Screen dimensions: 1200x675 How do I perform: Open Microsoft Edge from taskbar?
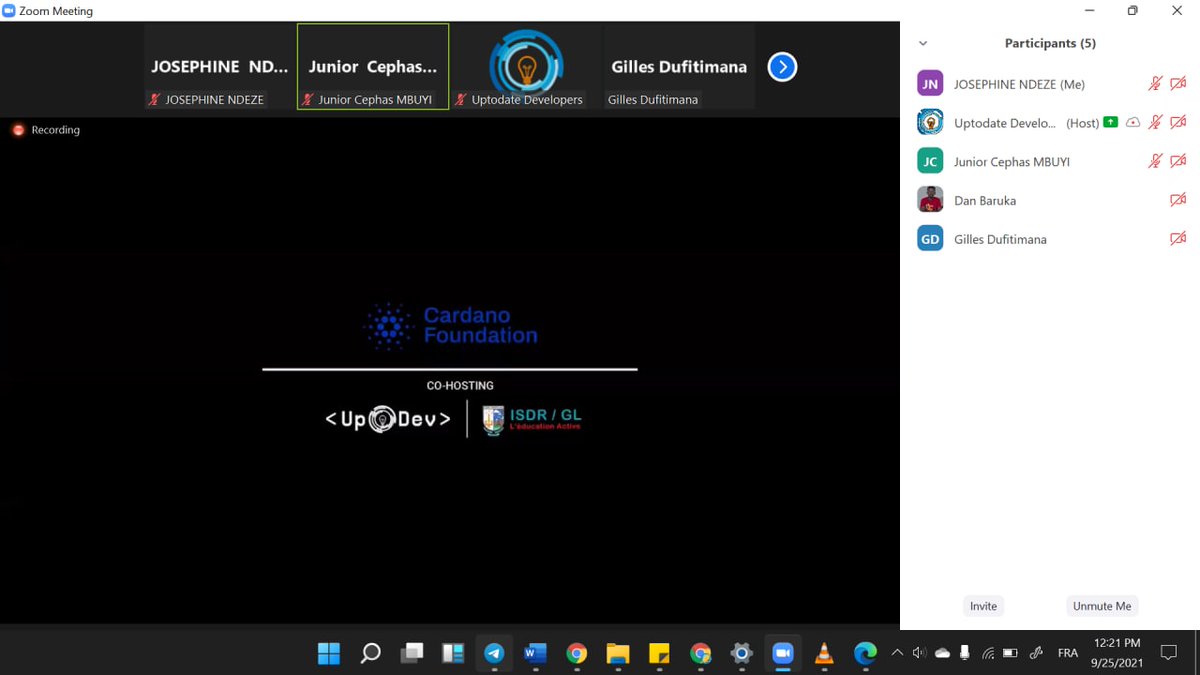(x=865, y=654)
